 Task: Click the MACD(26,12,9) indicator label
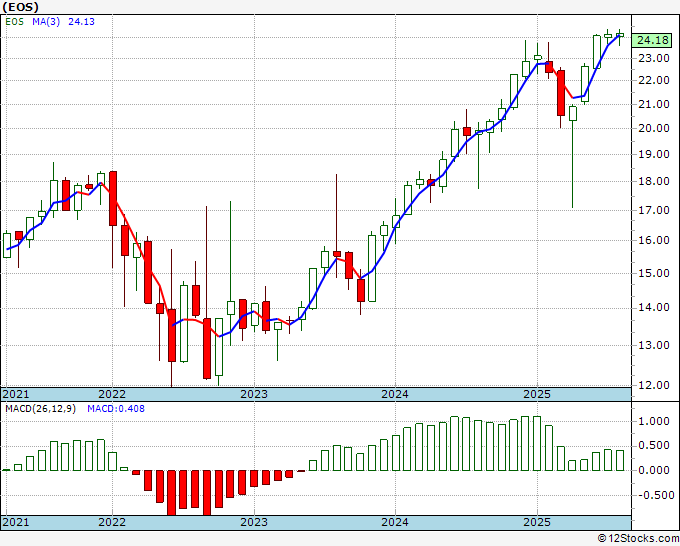(x=40, y=409)
